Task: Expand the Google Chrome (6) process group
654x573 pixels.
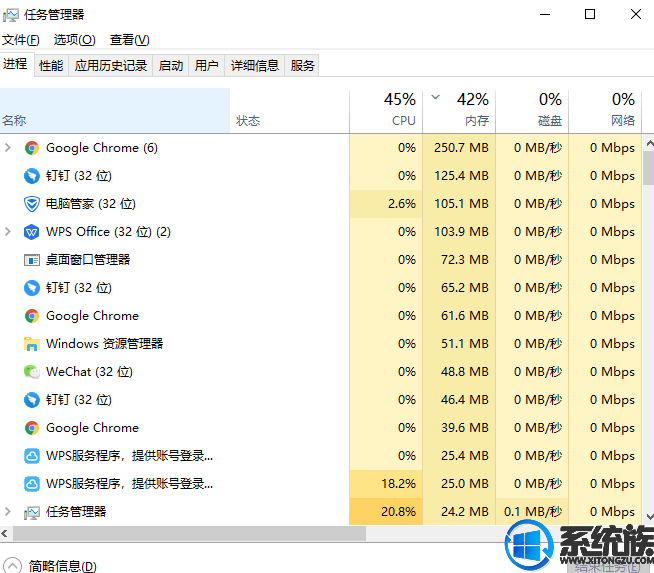Action: point(8,148)
